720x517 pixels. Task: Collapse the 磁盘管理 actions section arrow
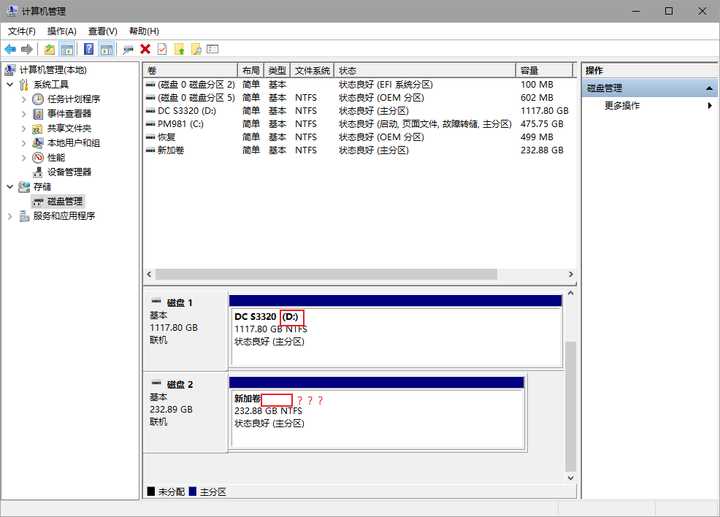[x=709, y=88]
